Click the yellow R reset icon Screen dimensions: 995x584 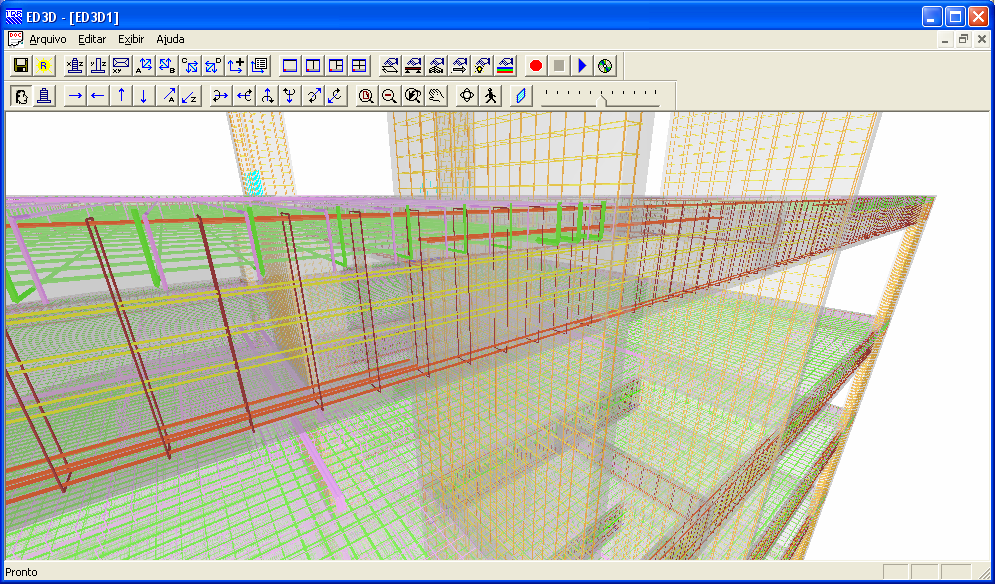(44, 66)
